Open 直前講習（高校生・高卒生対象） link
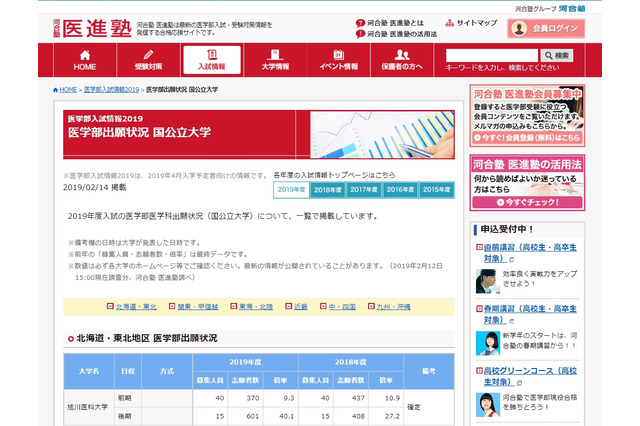Viewport: 640px width, 426px height. [x=530, y=253]
